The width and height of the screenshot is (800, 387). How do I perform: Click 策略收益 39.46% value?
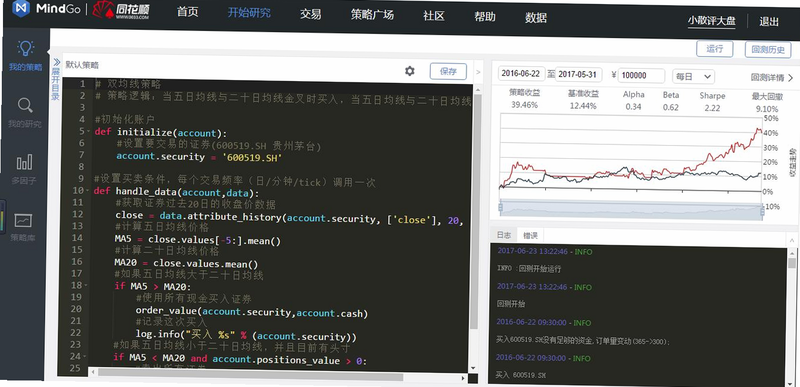[524, 105]
